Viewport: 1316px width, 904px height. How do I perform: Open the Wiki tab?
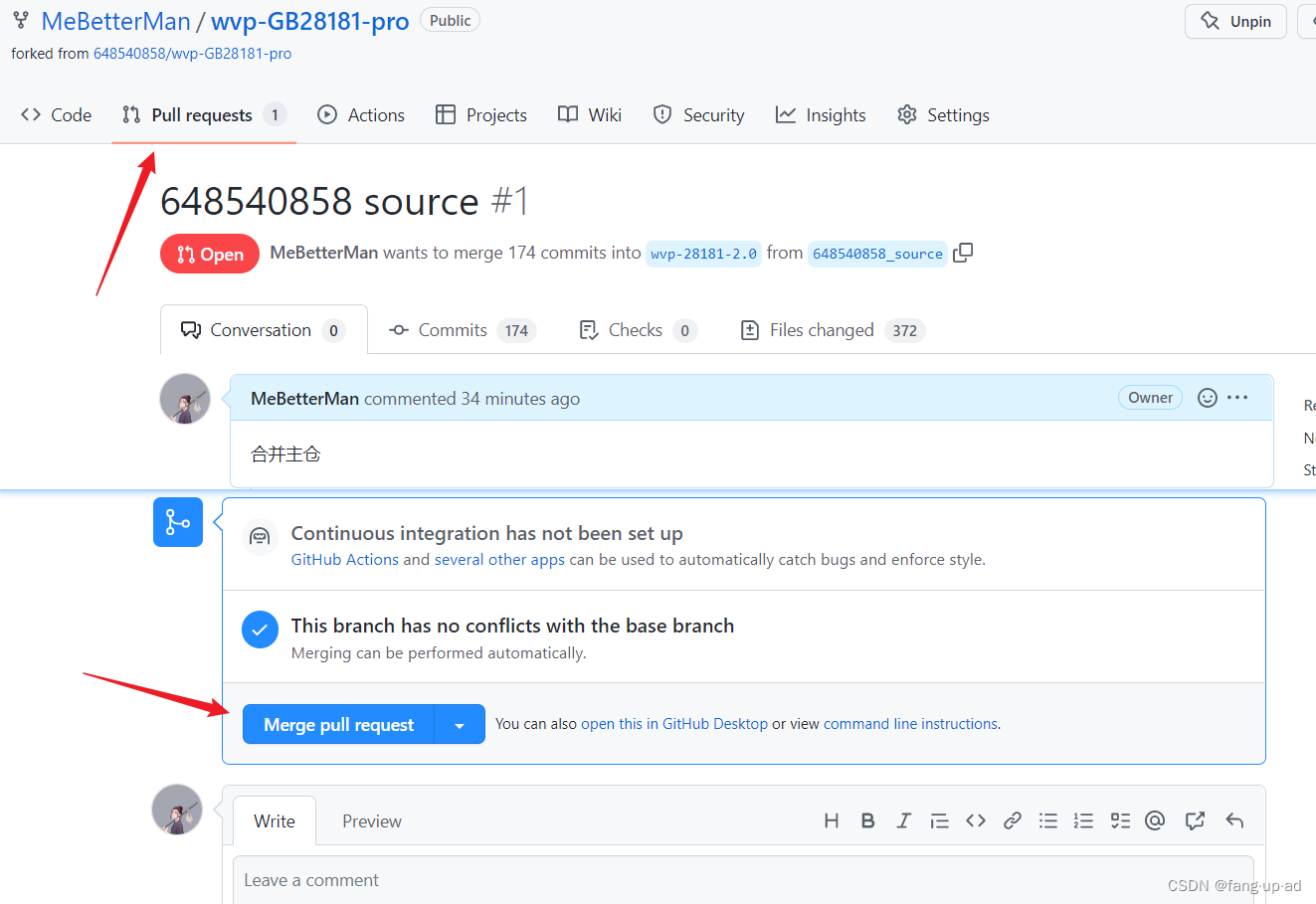[x=590, y=115]
